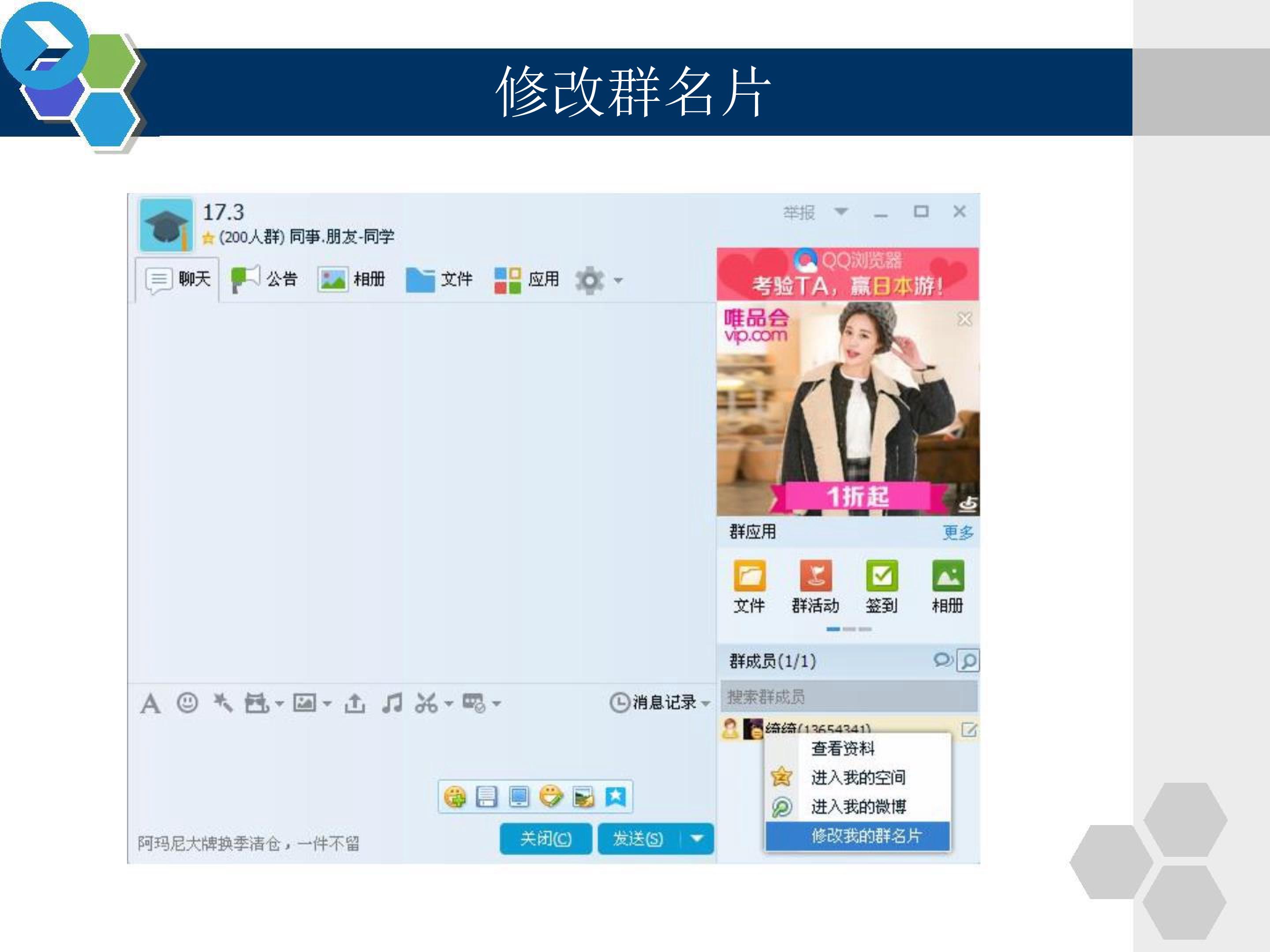Click the blue star bookmark icon
Viewport: 1270px width, 952px height.
(616, 796)
